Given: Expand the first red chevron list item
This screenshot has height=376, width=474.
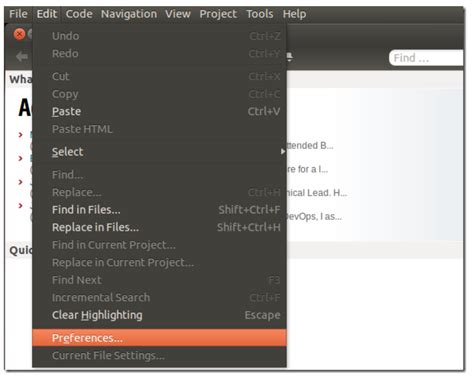Looking at the screenshot, I should [x=21, y=135].
